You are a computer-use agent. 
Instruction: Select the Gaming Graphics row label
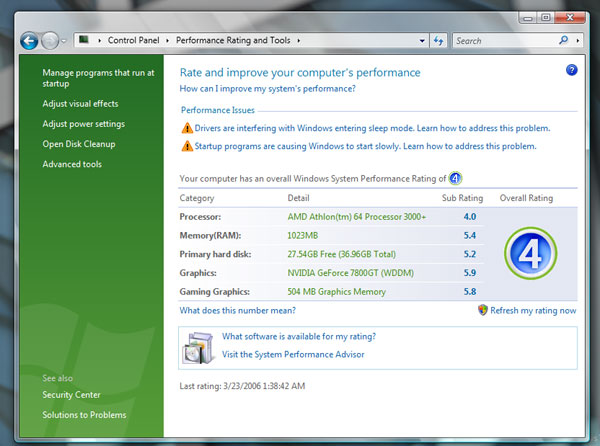pyautogui.click(x=215, y=292)
